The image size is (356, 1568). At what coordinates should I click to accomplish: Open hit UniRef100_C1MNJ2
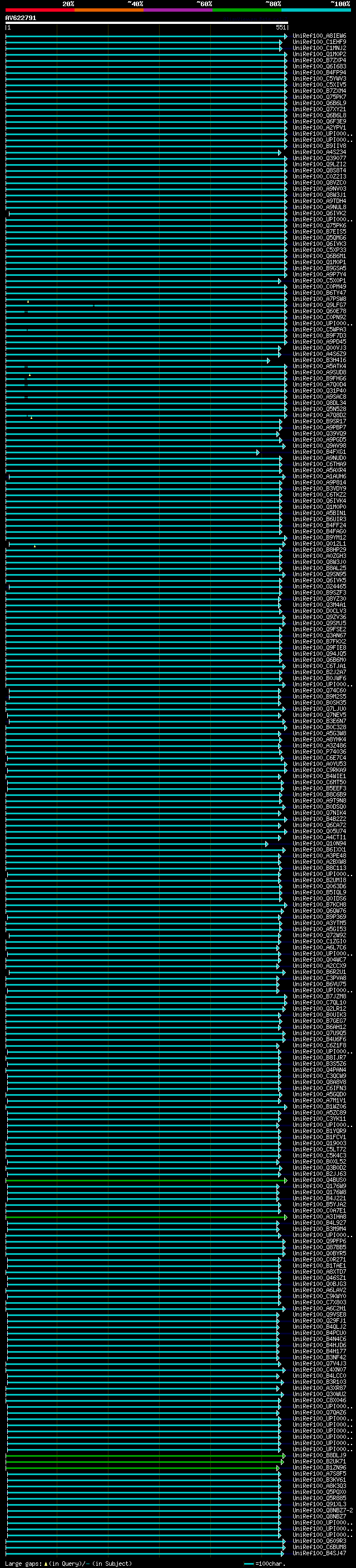tap(319, 48)
